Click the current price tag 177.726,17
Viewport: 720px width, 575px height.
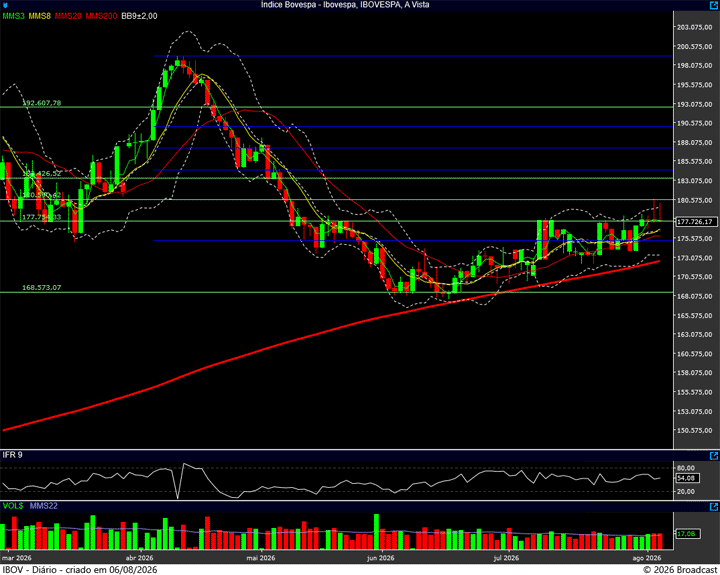[x=697, y=222]
